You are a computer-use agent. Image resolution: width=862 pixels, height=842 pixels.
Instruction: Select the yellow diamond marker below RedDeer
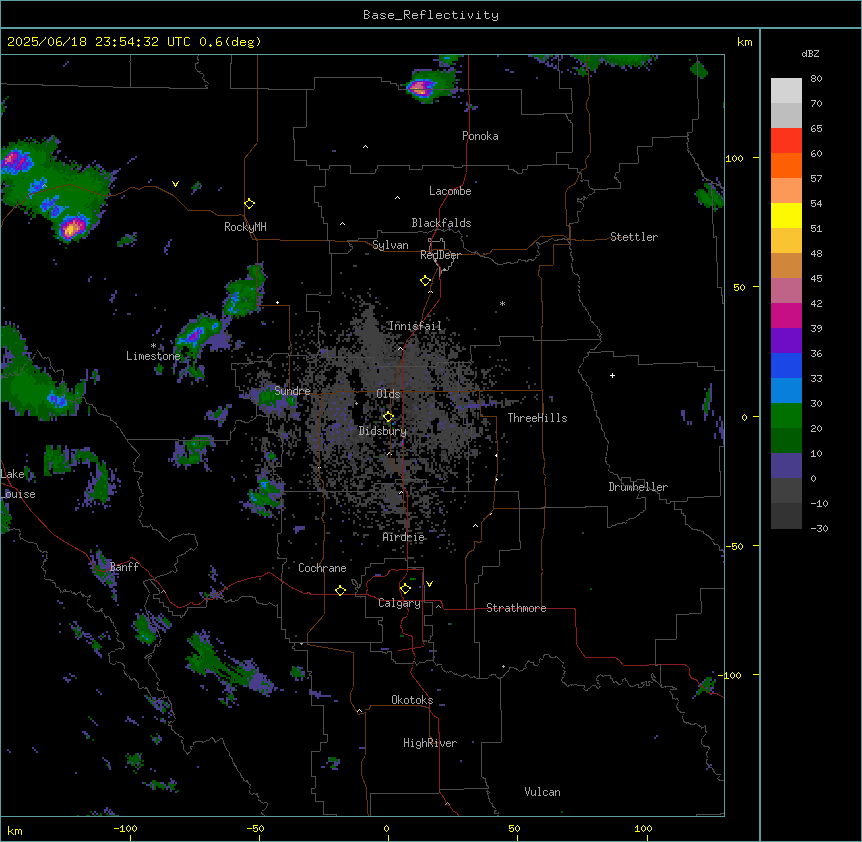(x=425, y=281)
